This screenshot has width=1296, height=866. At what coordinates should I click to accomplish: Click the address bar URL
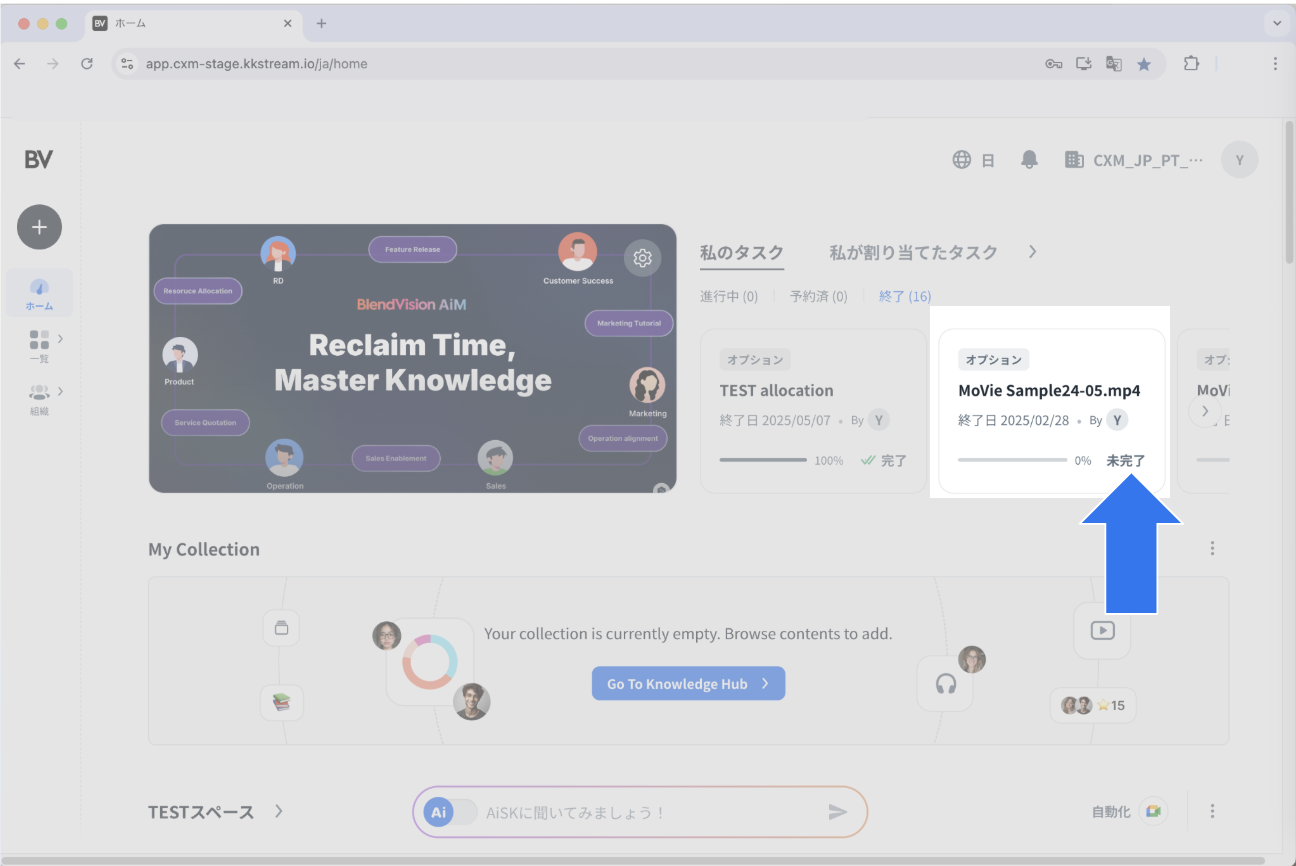click(257, 63)
